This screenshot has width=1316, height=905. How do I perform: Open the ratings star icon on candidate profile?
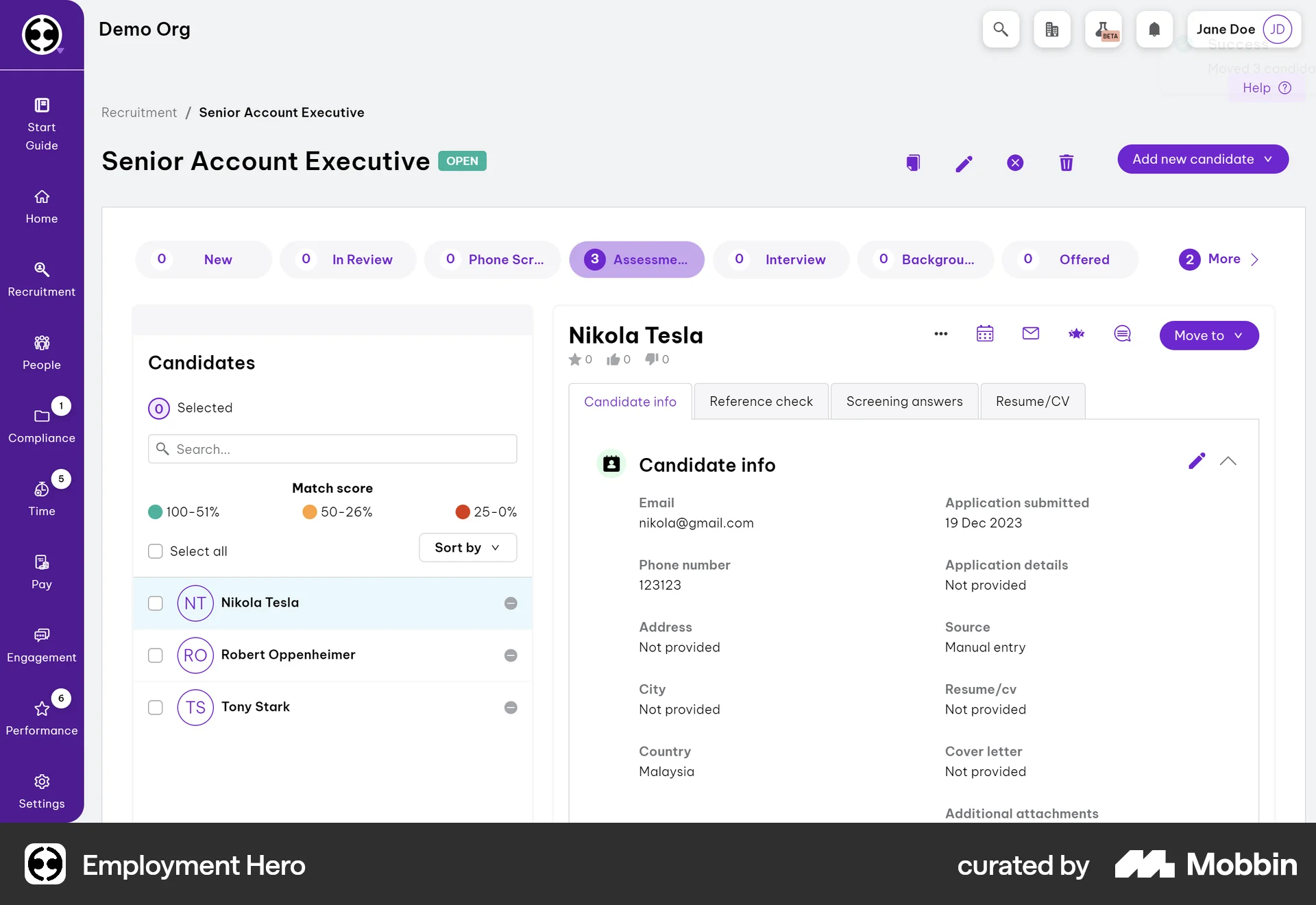coord(1076,334)
